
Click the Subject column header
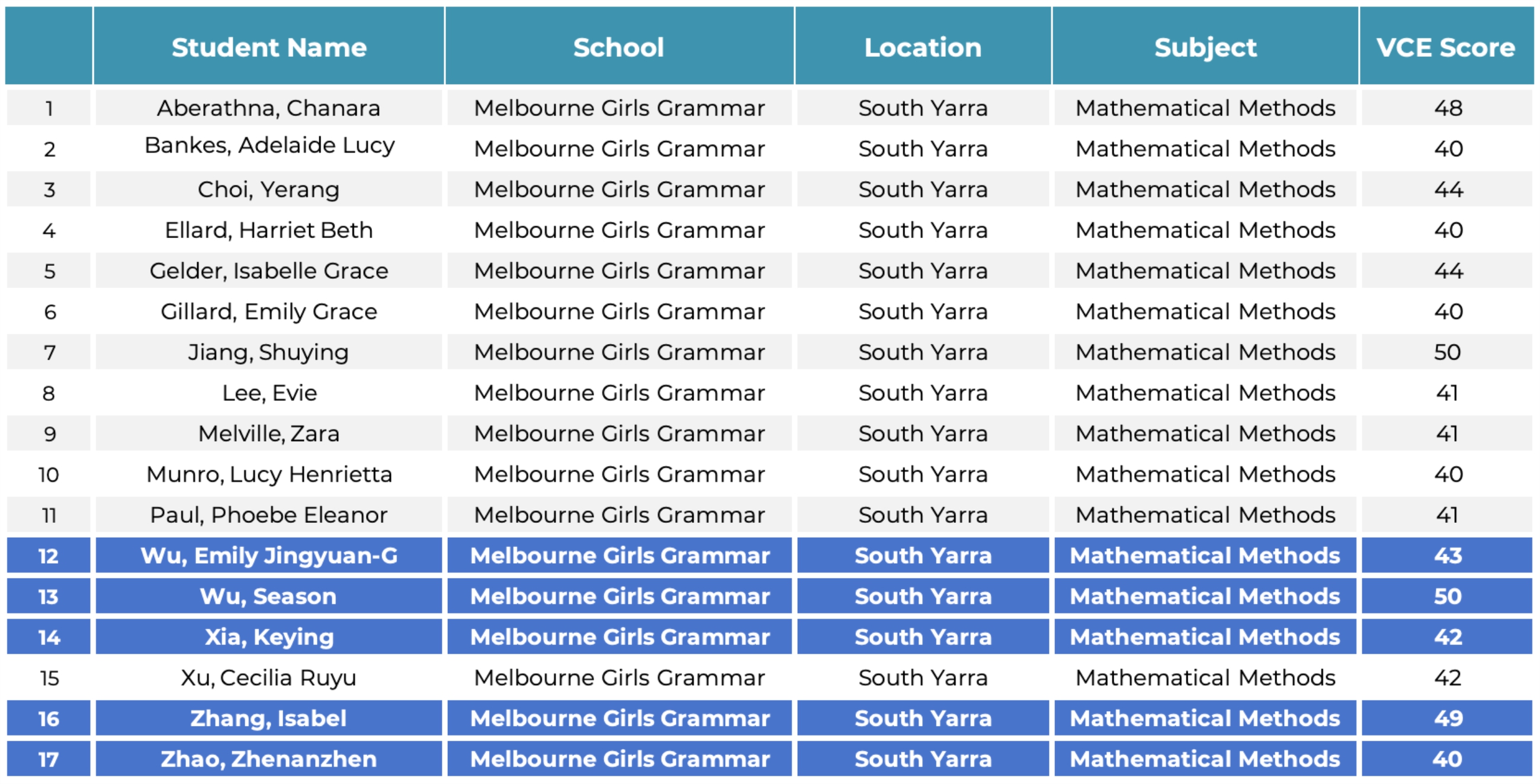(1205, 47)
